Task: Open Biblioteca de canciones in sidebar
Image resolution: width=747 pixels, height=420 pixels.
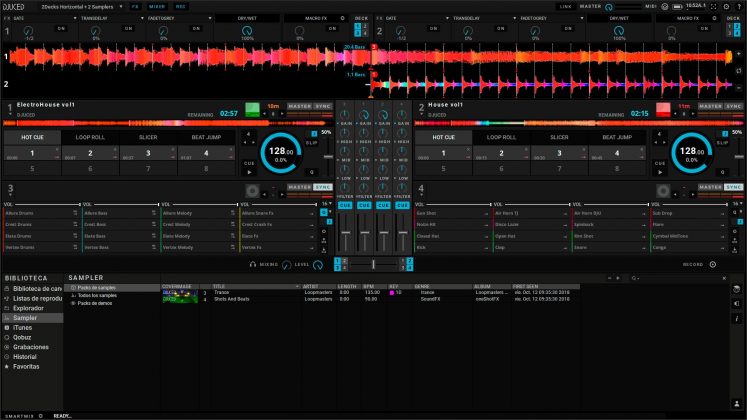Action: (33, 289)
